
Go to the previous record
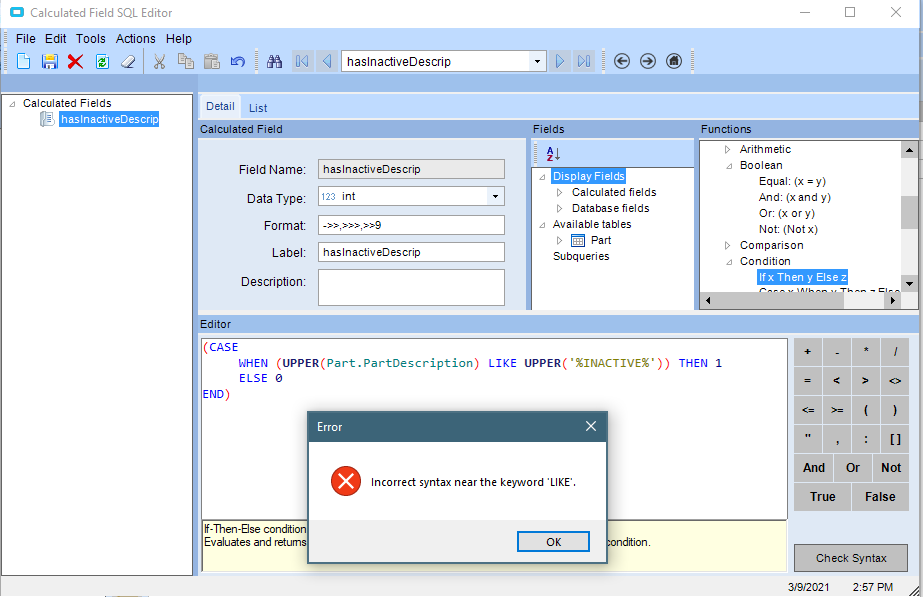click(x=327, y=61)
